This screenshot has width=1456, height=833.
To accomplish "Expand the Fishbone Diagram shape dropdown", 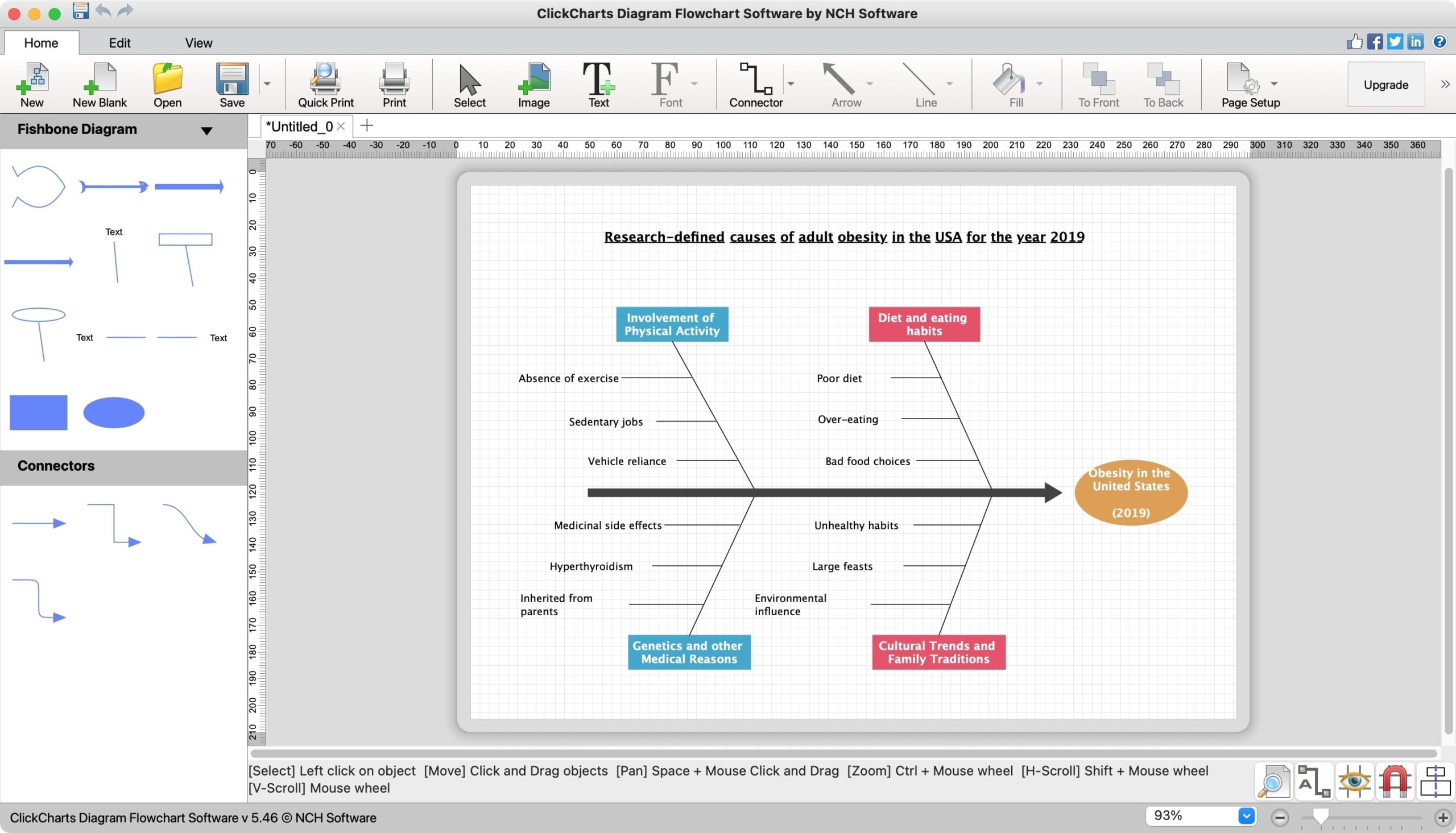I will pos(206,130).
